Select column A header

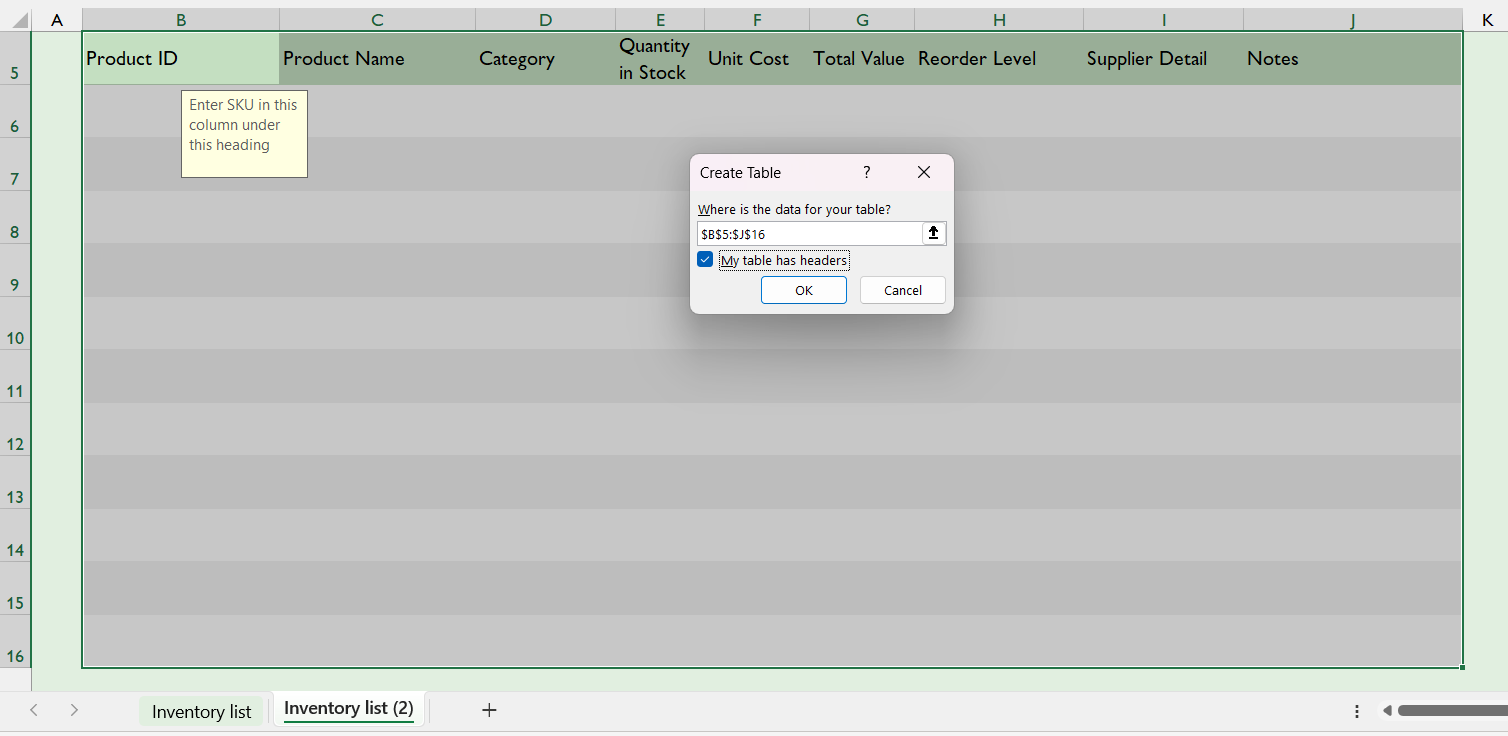tap(57, 19)
